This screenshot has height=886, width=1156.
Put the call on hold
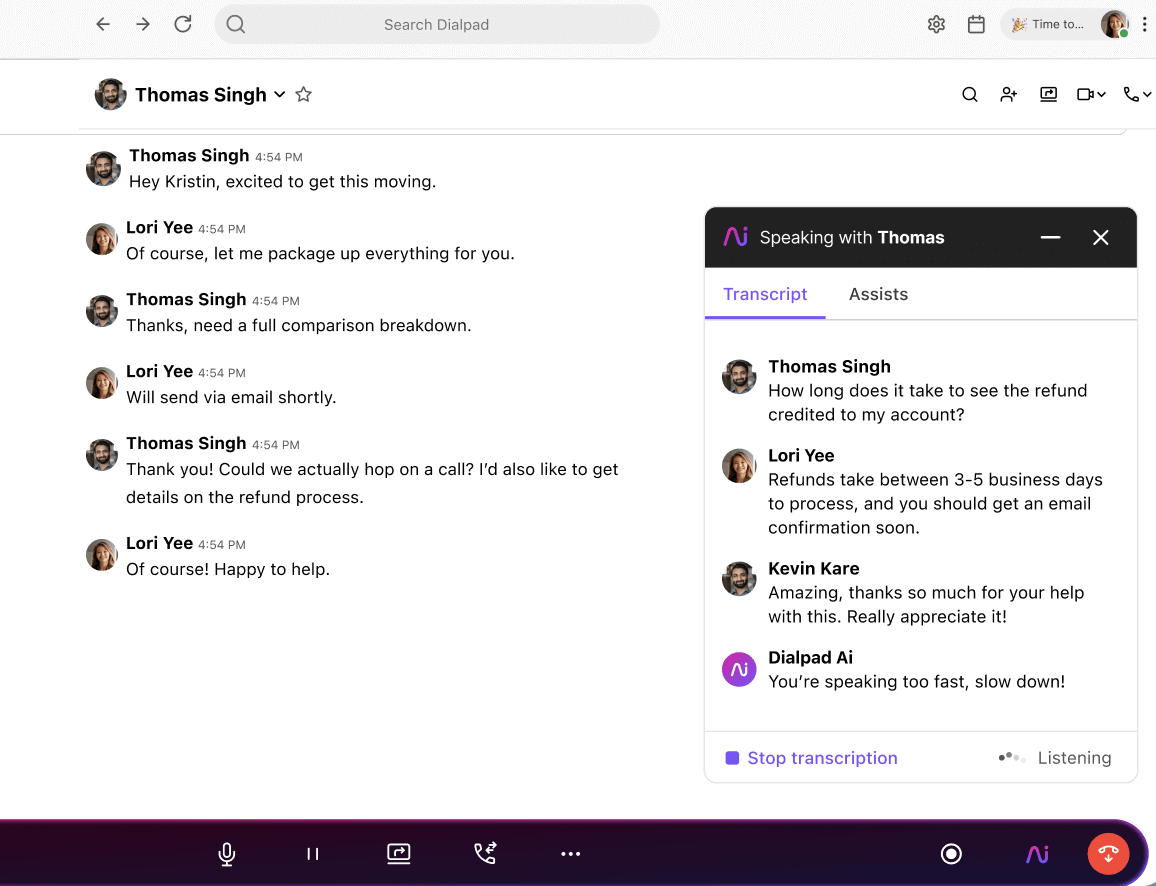(313, 854)
